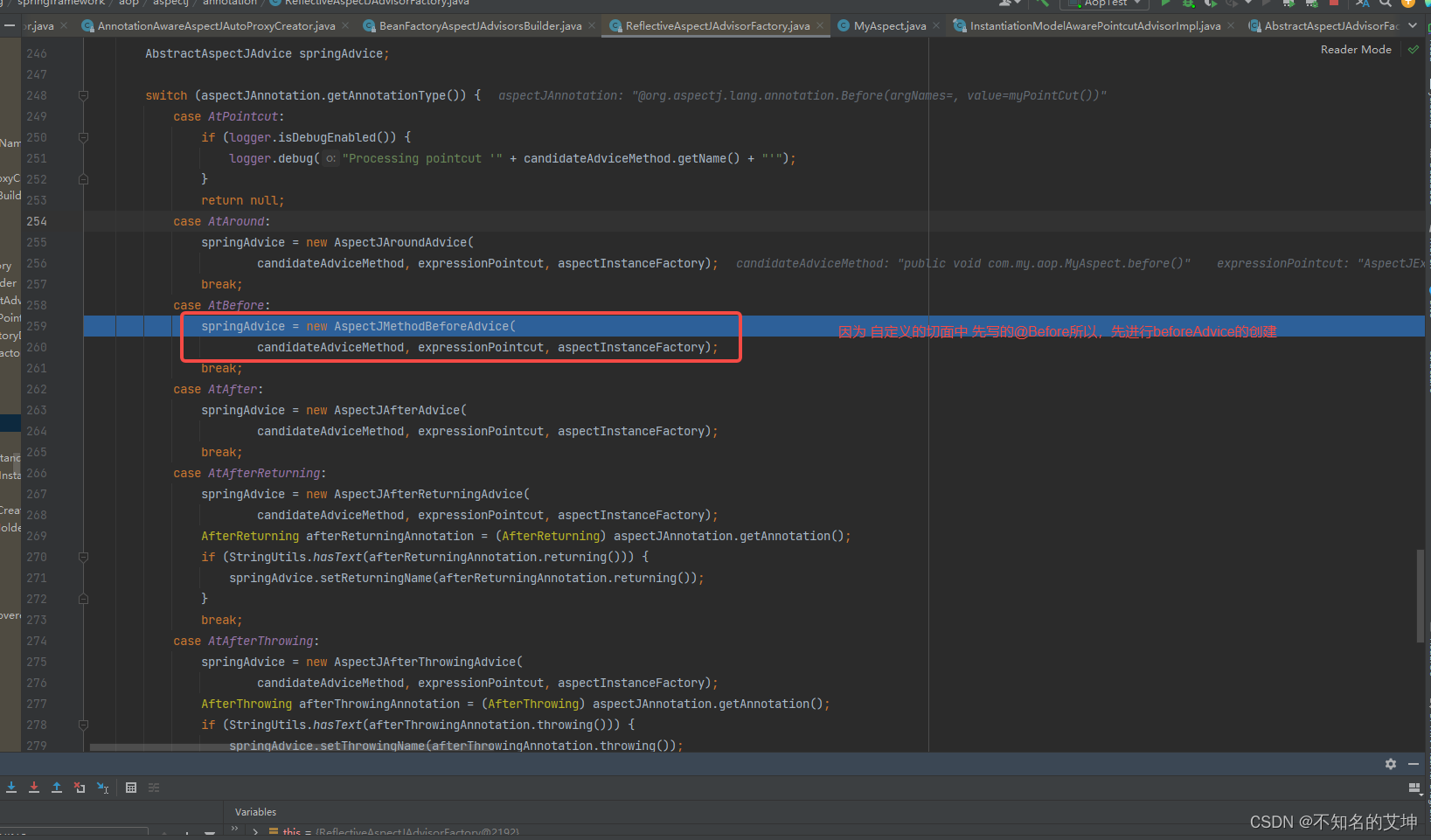1431x840 pixels.
Task: Click the editor vertical scrollbar thumb
Action: [1421, 596]
